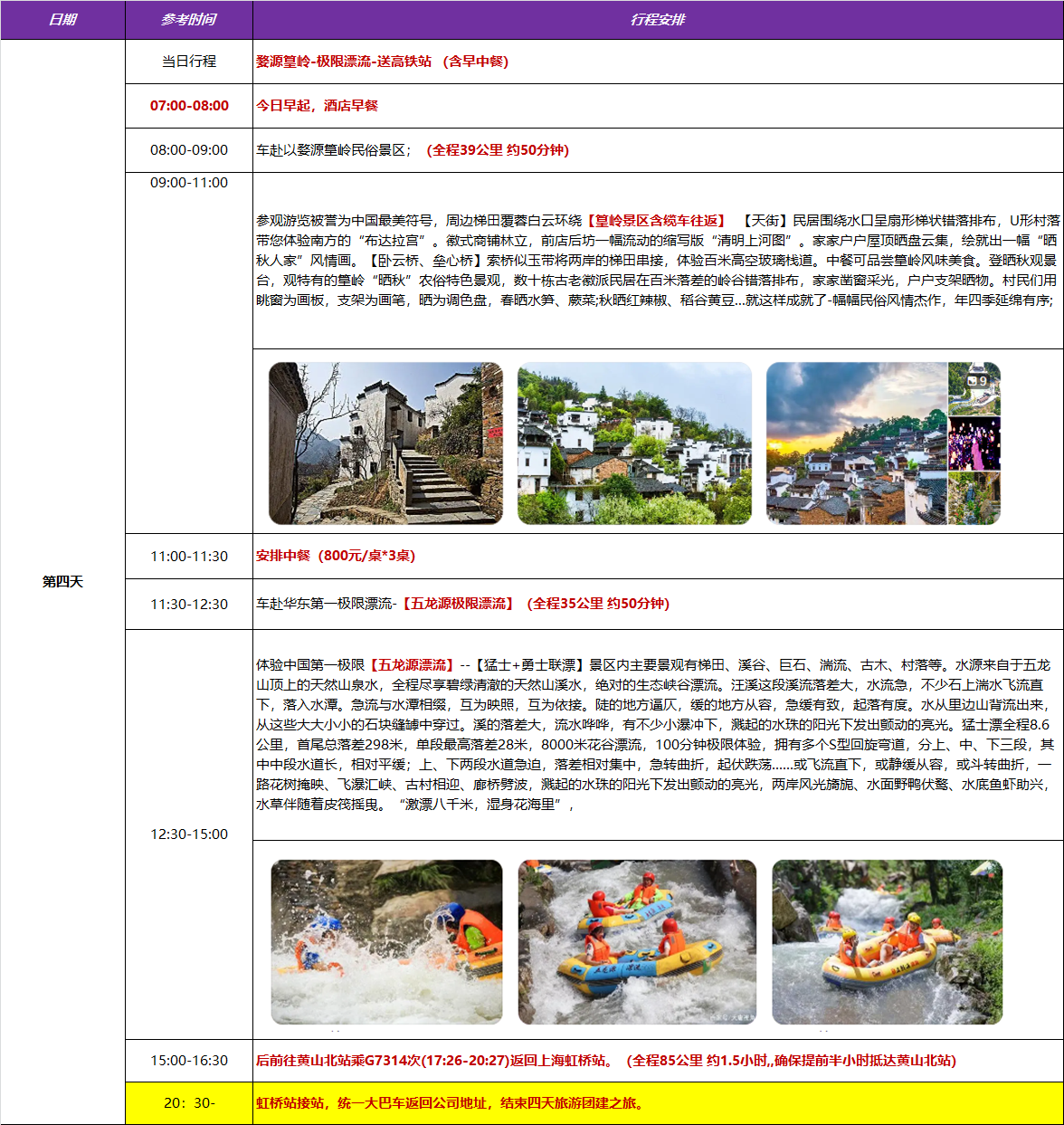Click the 虹桥站接站 yellow highlighted text
The width and height of the screenshot is (1064, 1125).
click(450, 1103)
